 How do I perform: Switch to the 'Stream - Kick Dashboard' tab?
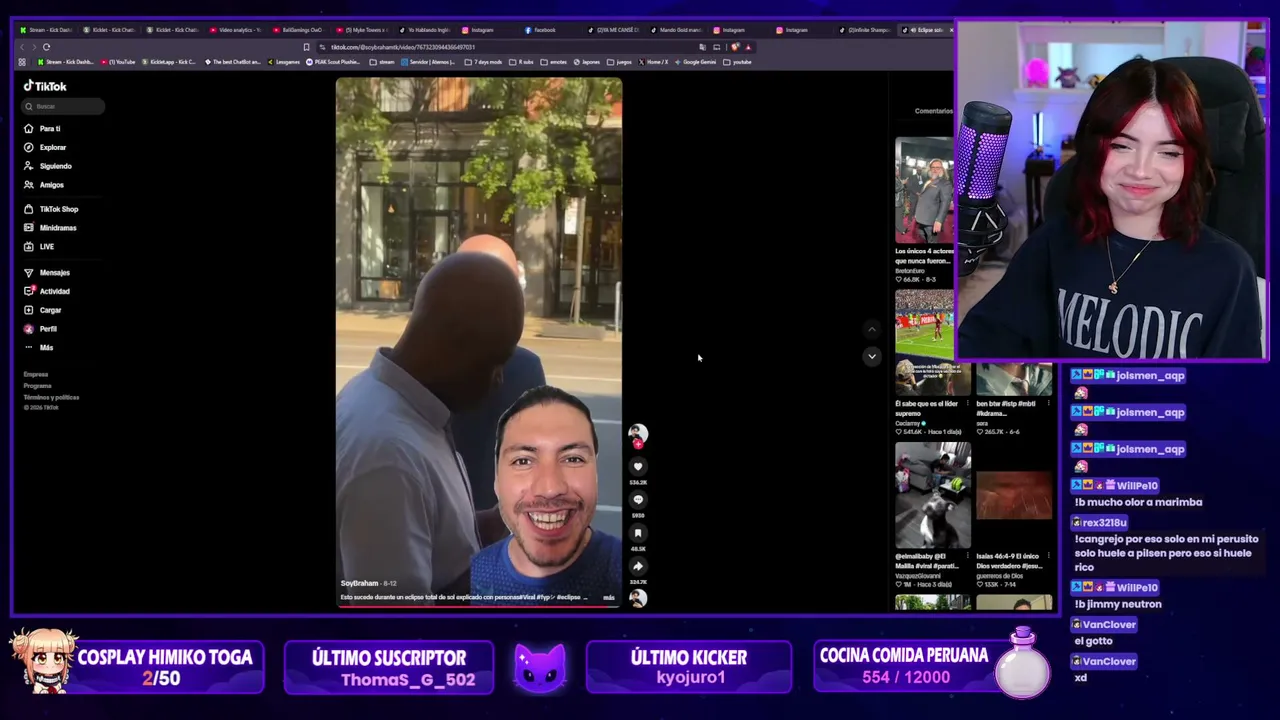[x=47, y=30]
